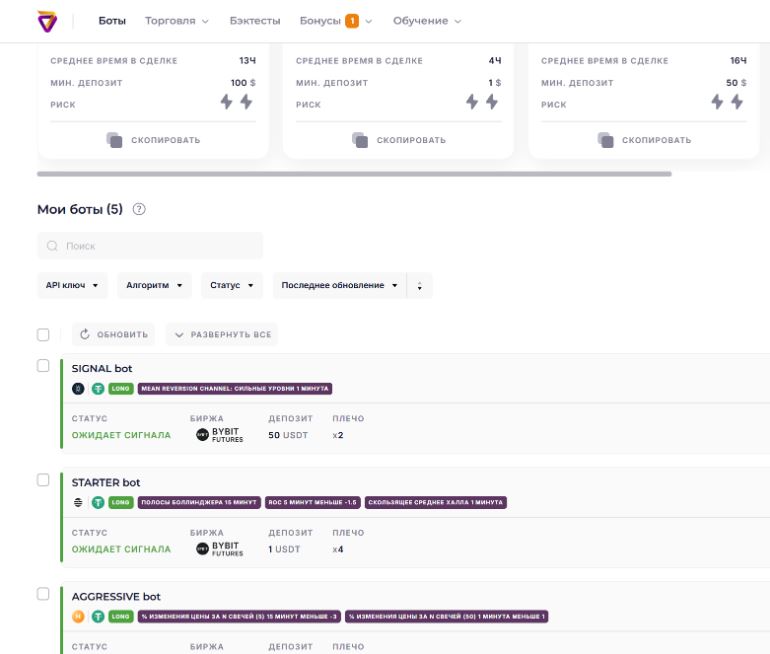
Task: Check the SIGNAL bot checkbox
Action: (x=43, y=366)
